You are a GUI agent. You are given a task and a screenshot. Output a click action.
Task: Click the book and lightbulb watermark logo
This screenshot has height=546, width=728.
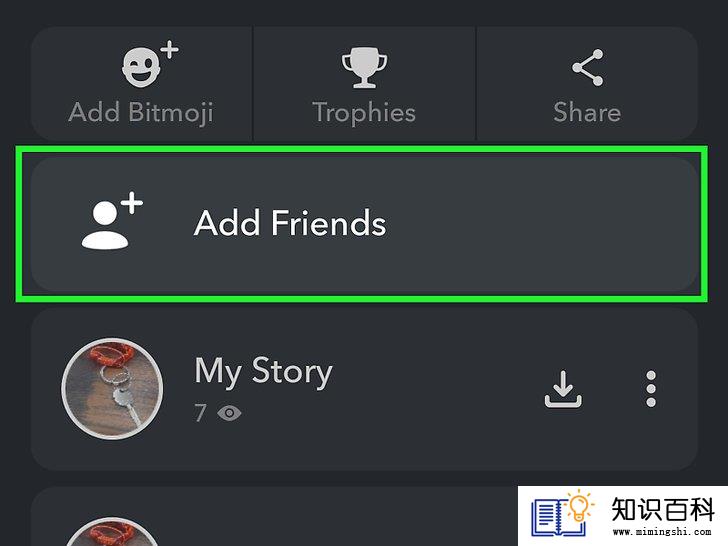[563, 513]
